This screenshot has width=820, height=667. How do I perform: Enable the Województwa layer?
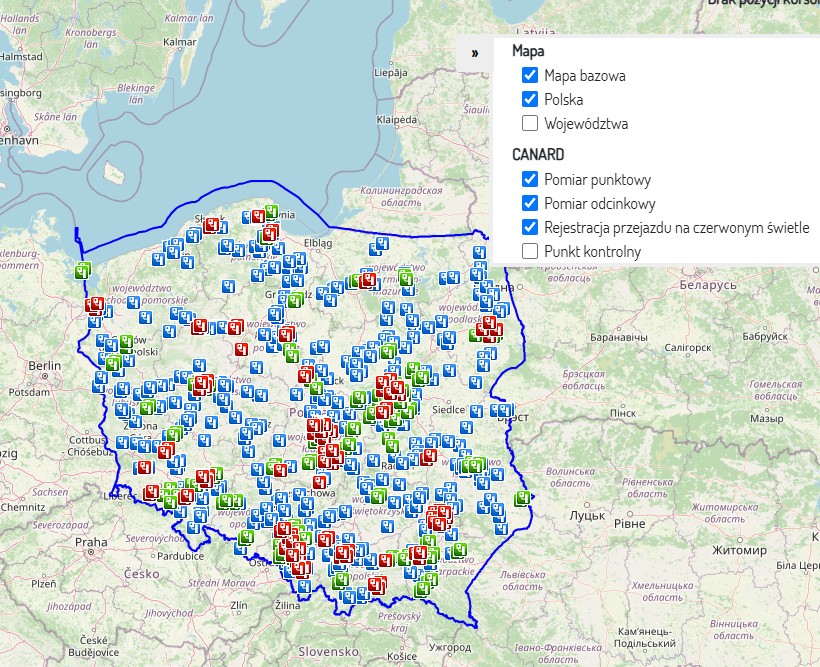pyautogui.click(x=530, y=123)
